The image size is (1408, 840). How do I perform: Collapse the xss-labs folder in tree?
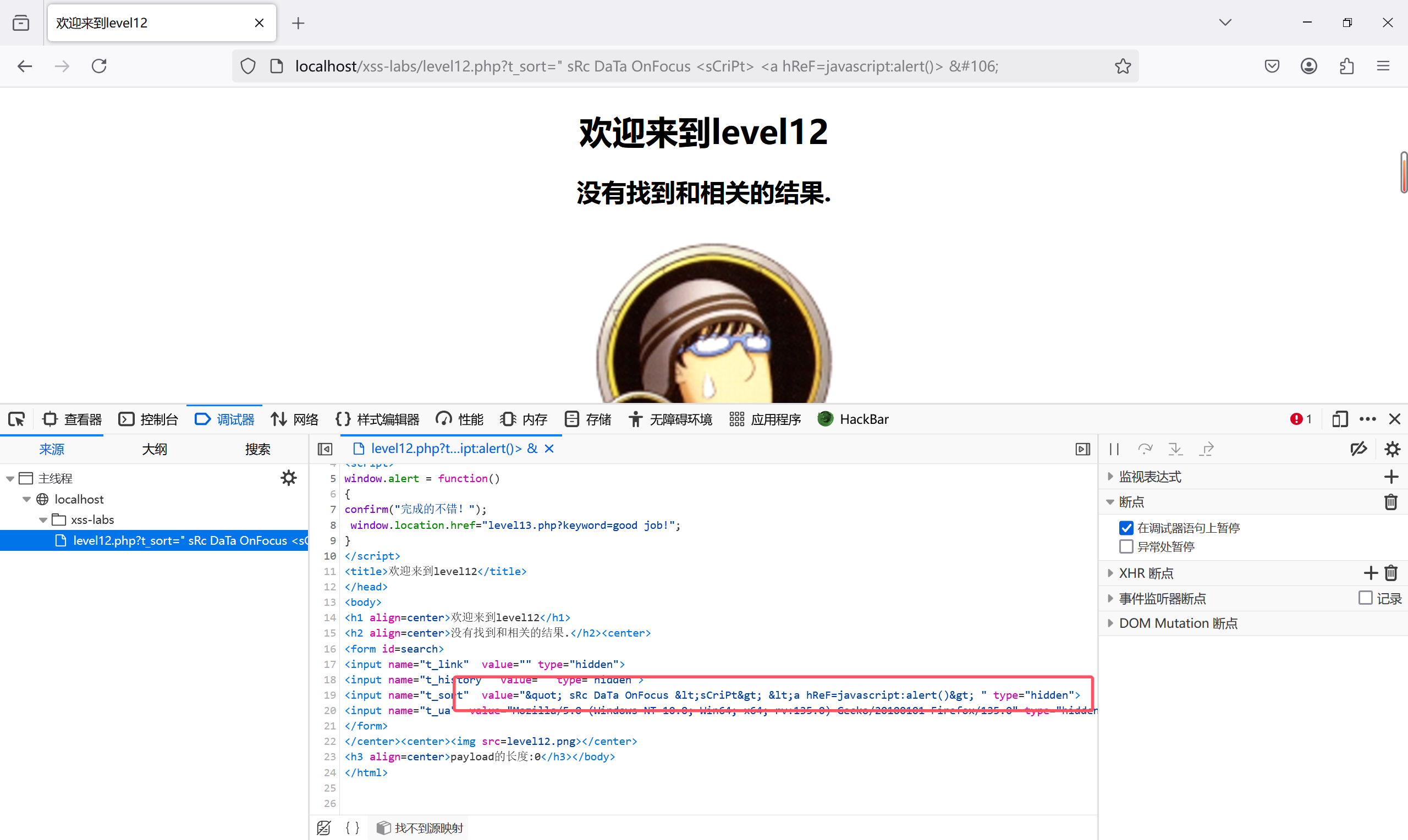[x=43, y=520]
